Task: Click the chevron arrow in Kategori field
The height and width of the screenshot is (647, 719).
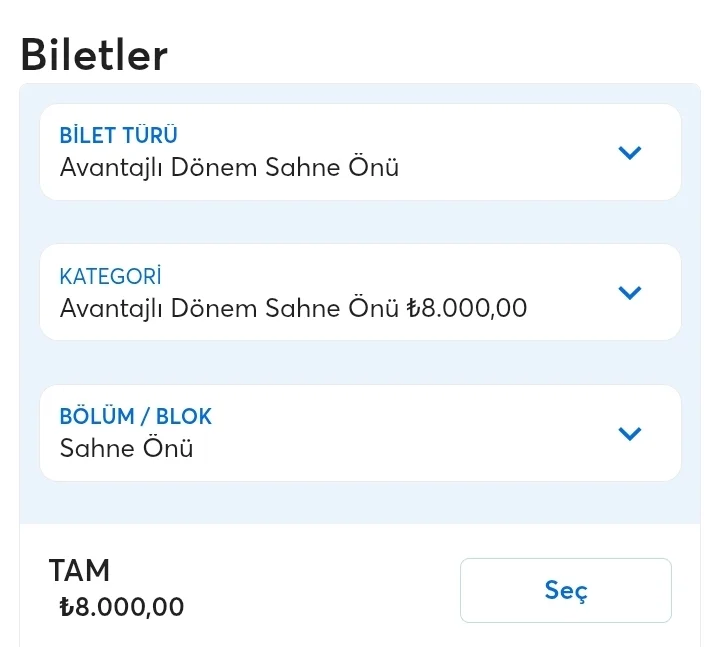Action: click(629, 293)
